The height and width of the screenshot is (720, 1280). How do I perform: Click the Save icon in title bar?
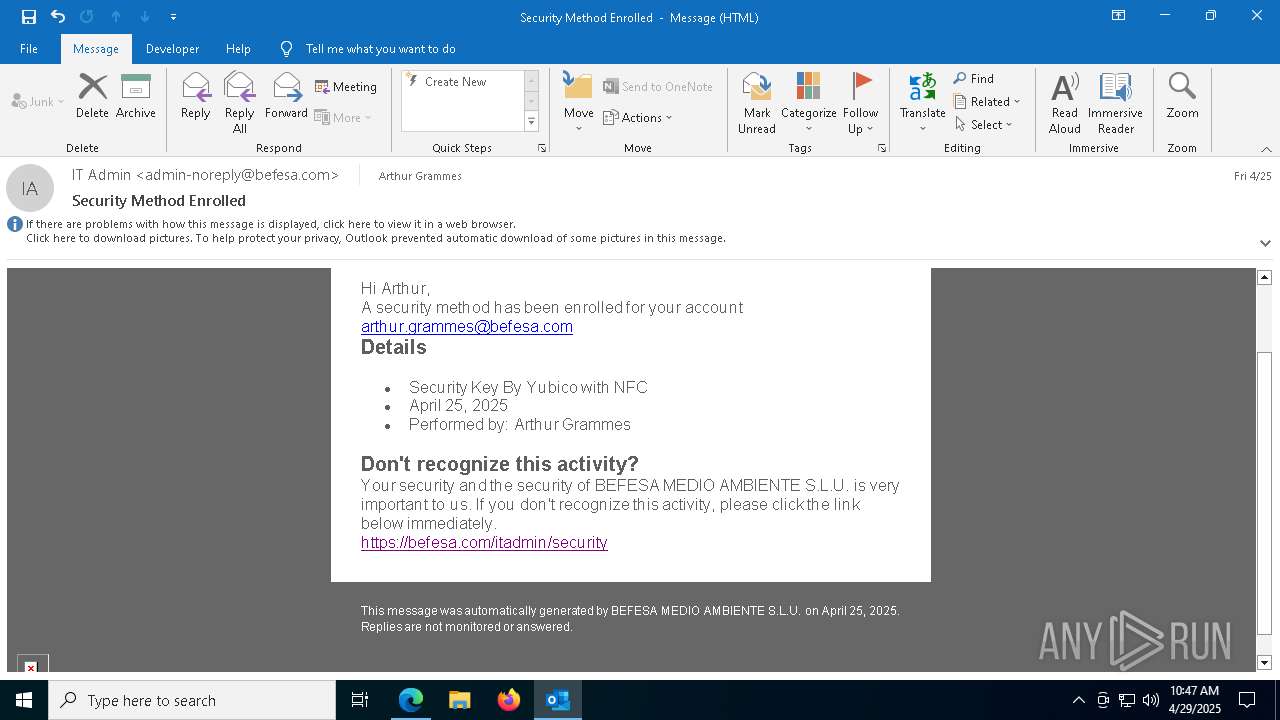(x=28, y=17)
